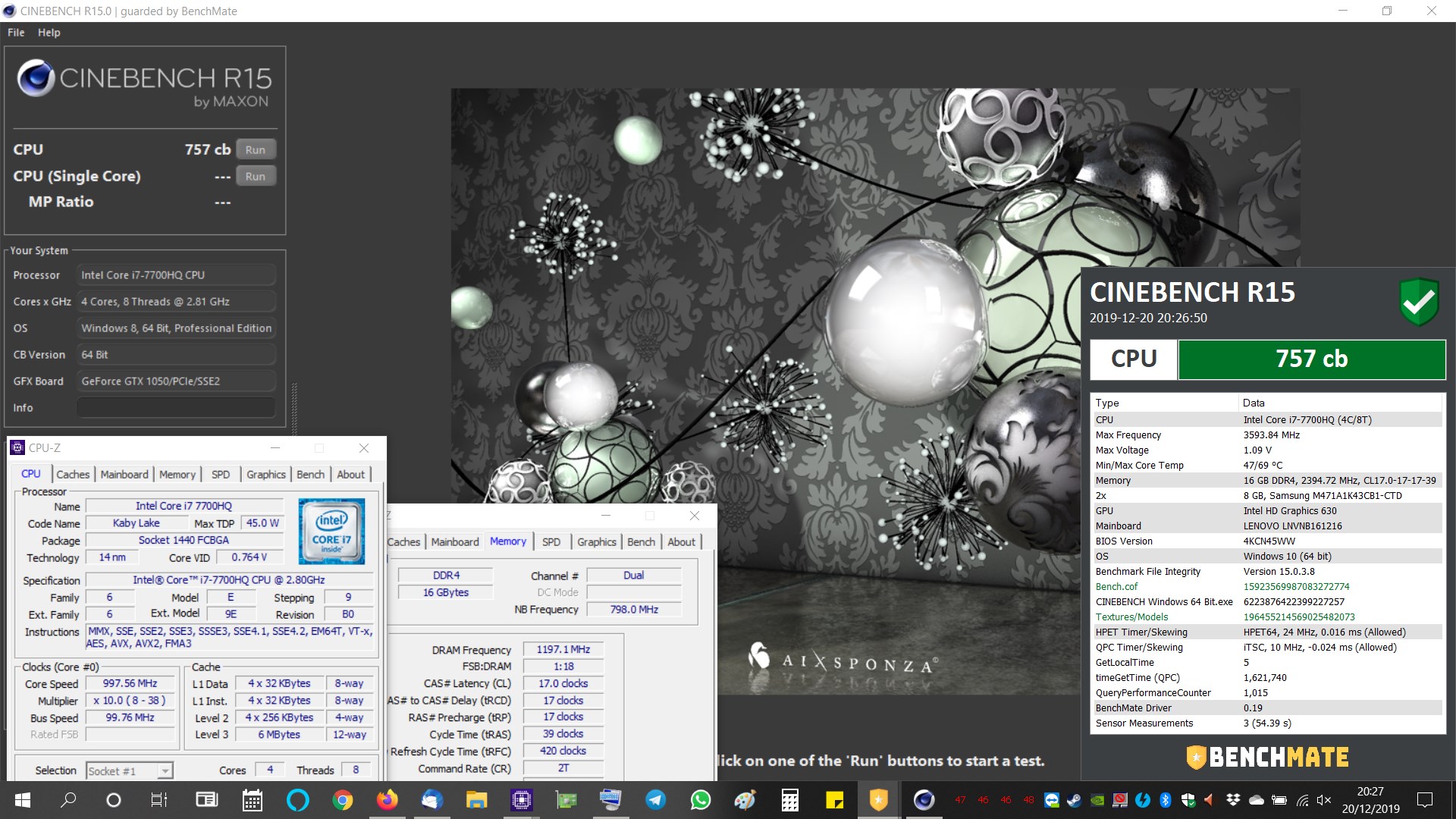1456x819 pixels.
Task: Click the DRAM Frequency 1197.1 MHz value
Action: pyautogui.click(x=563, y=649)
